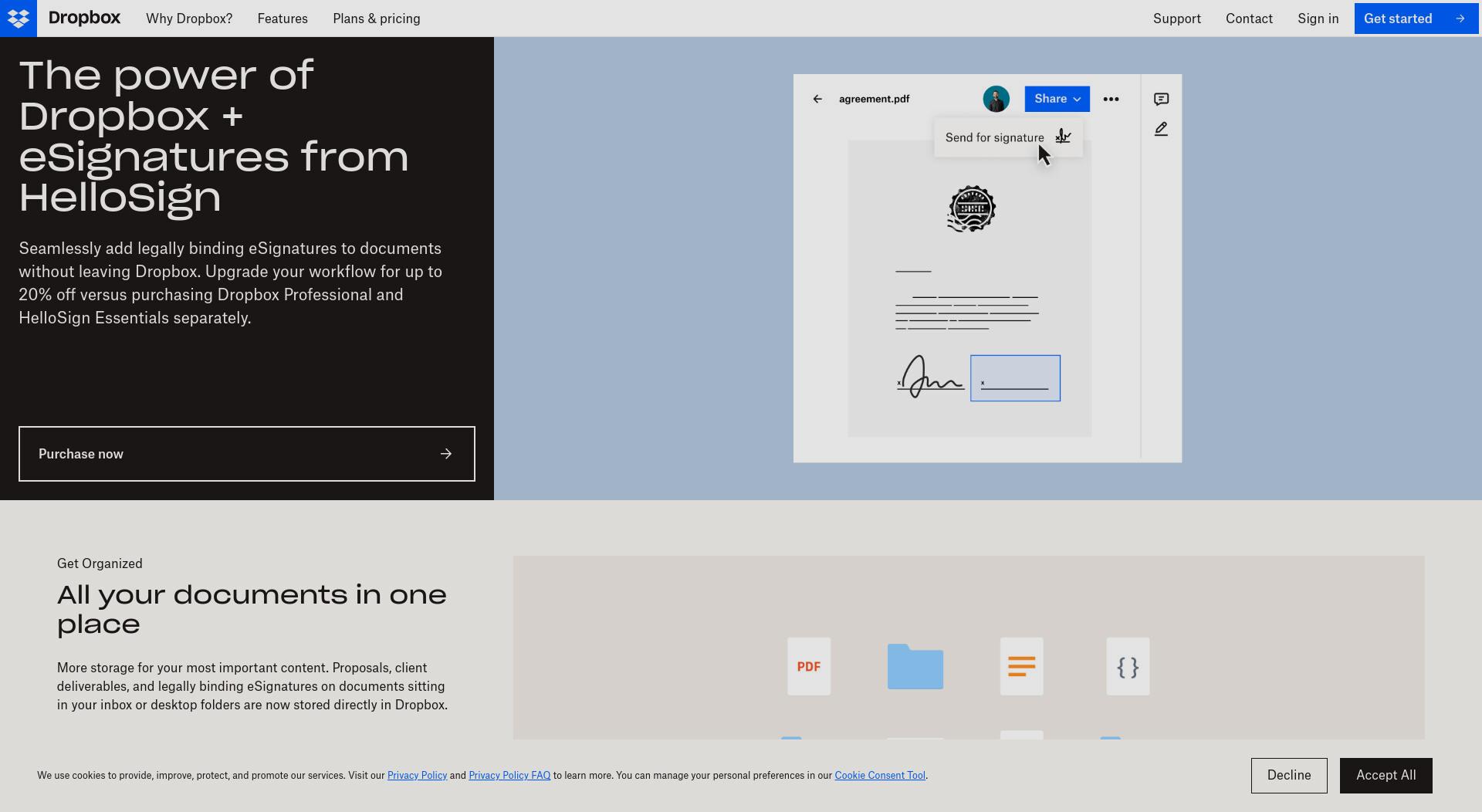Click the blue folder icon
This screenshot has width=1482, height=812.
[915, 666]
